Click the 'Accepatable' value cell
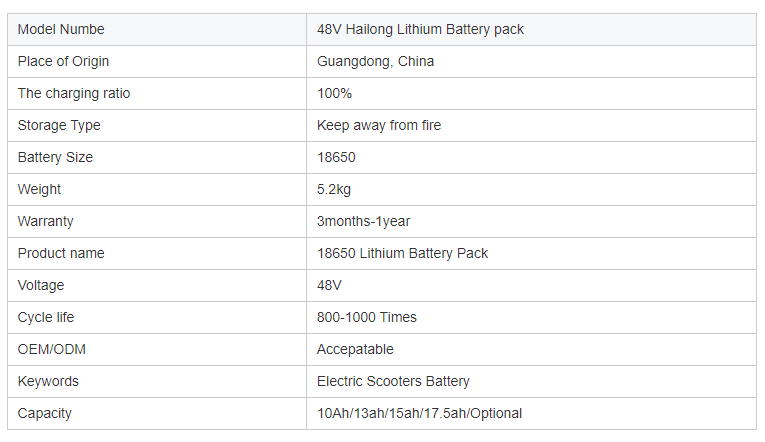 tap(355, 349)
